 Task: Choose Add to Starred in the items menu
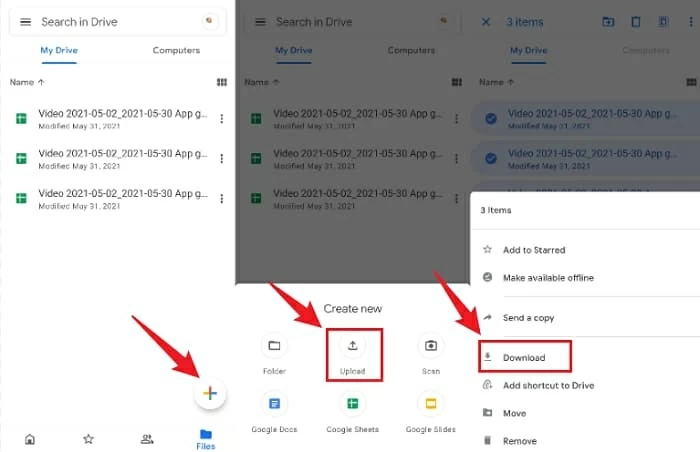(x=535, y=250)
